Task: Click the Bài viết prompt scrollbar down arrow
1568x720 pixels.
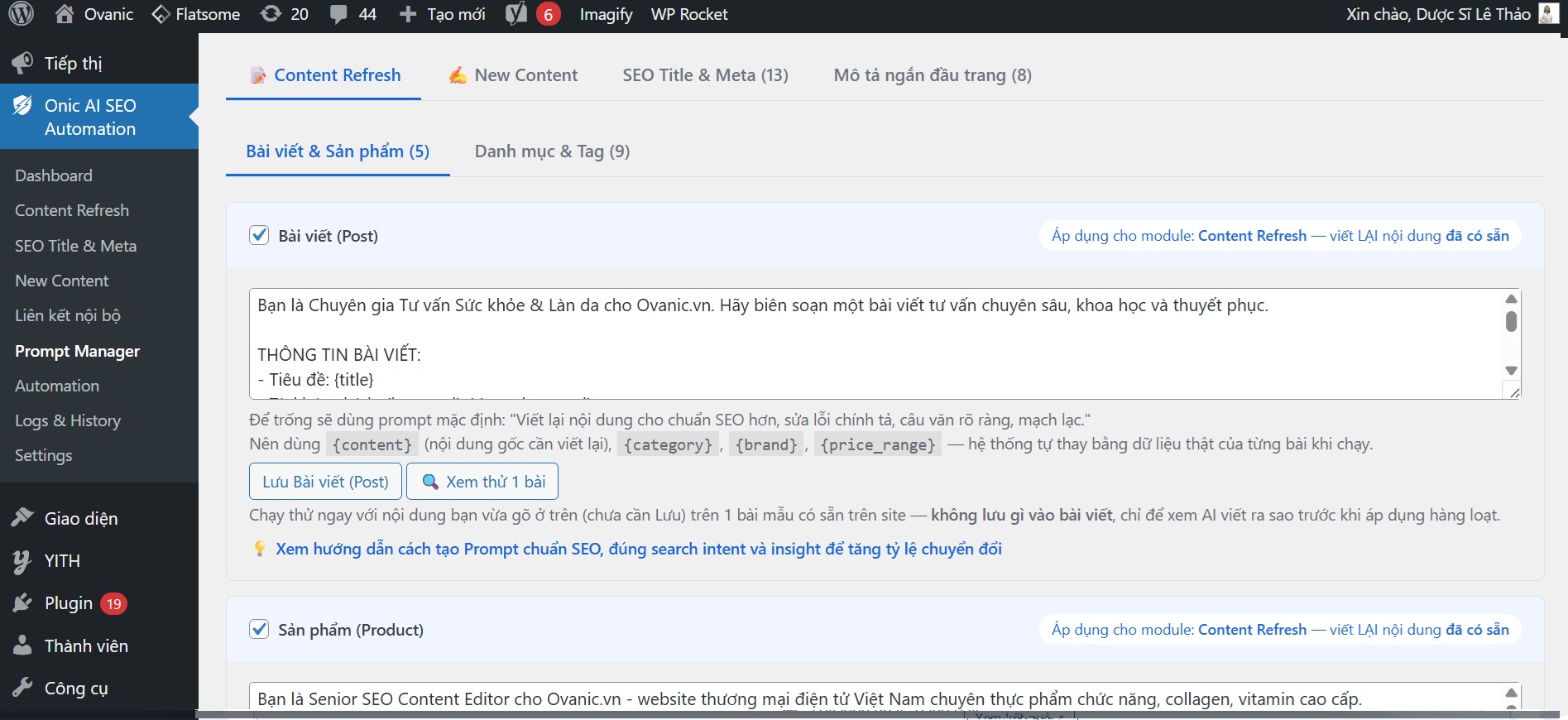Action: (x=1512, y=371)
